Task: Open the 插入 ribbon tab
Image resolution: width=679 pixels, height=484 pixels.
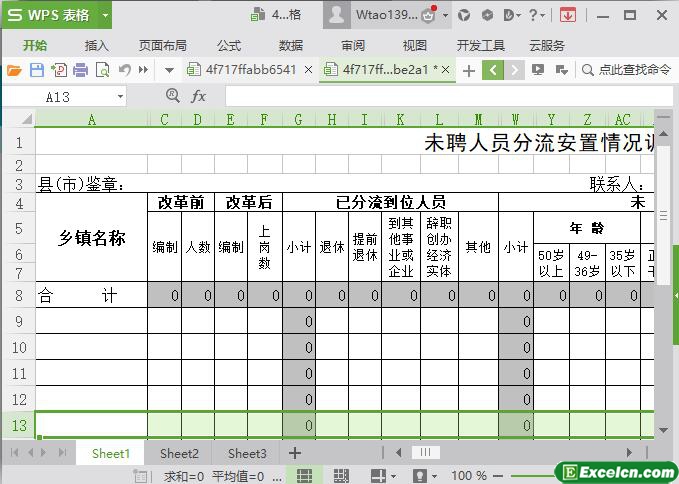Action: tap(97, 45)
